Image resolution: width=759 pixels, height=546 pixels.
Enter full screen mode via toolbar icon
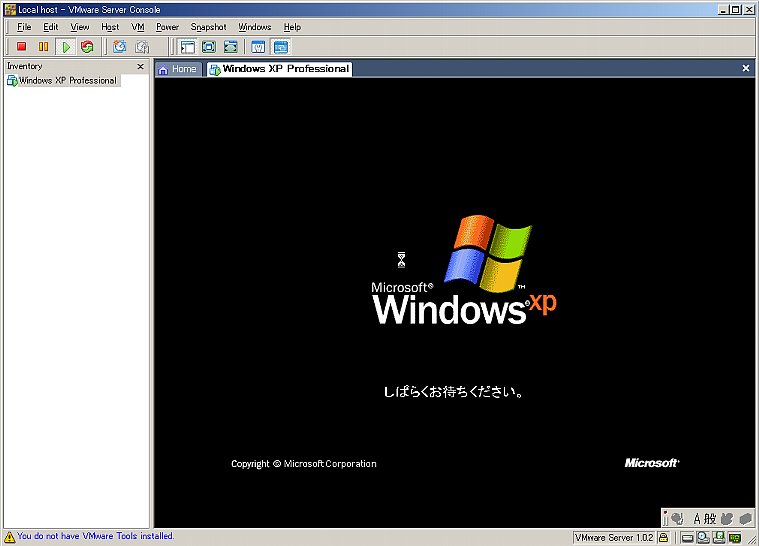[x=209, y=46]
